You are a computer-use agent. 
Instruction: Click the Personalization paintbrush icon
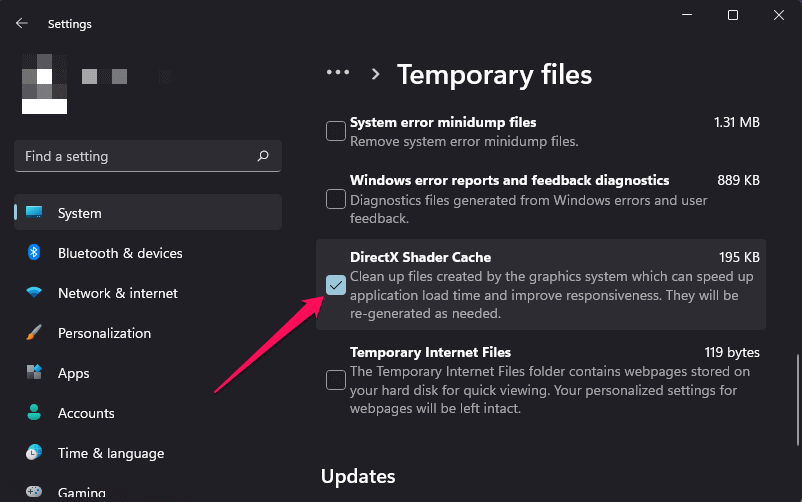(35, 333)
